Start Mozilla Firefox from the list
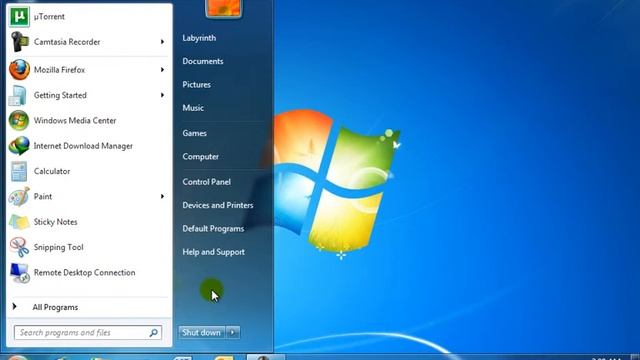 point(89,70)
